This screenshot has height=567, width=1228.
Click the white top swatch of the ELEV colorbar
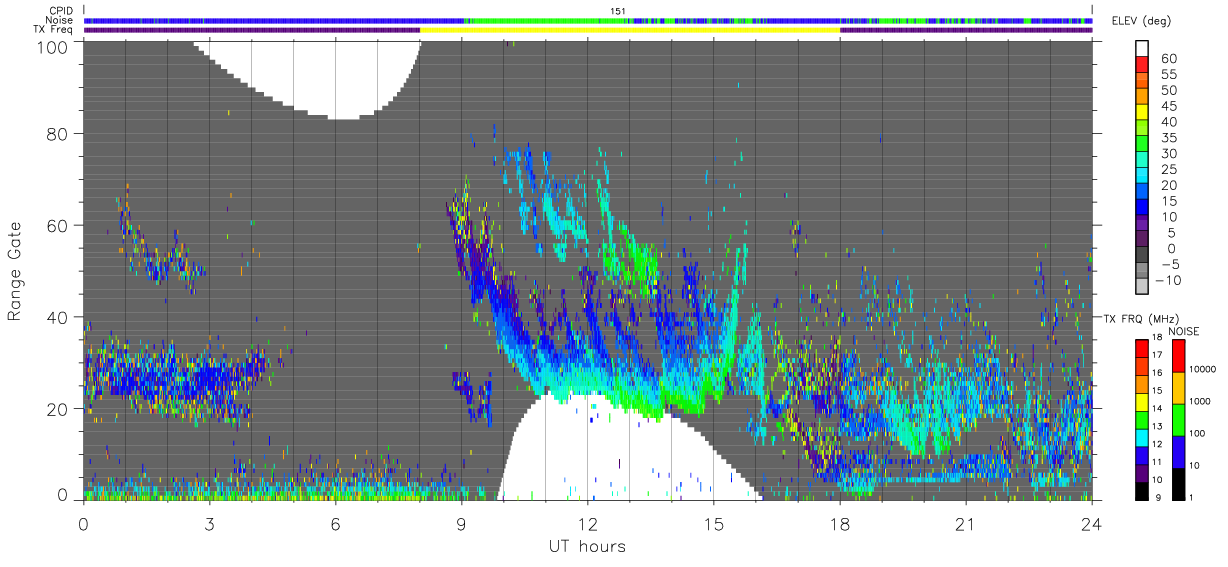[x=1144, y=49]
